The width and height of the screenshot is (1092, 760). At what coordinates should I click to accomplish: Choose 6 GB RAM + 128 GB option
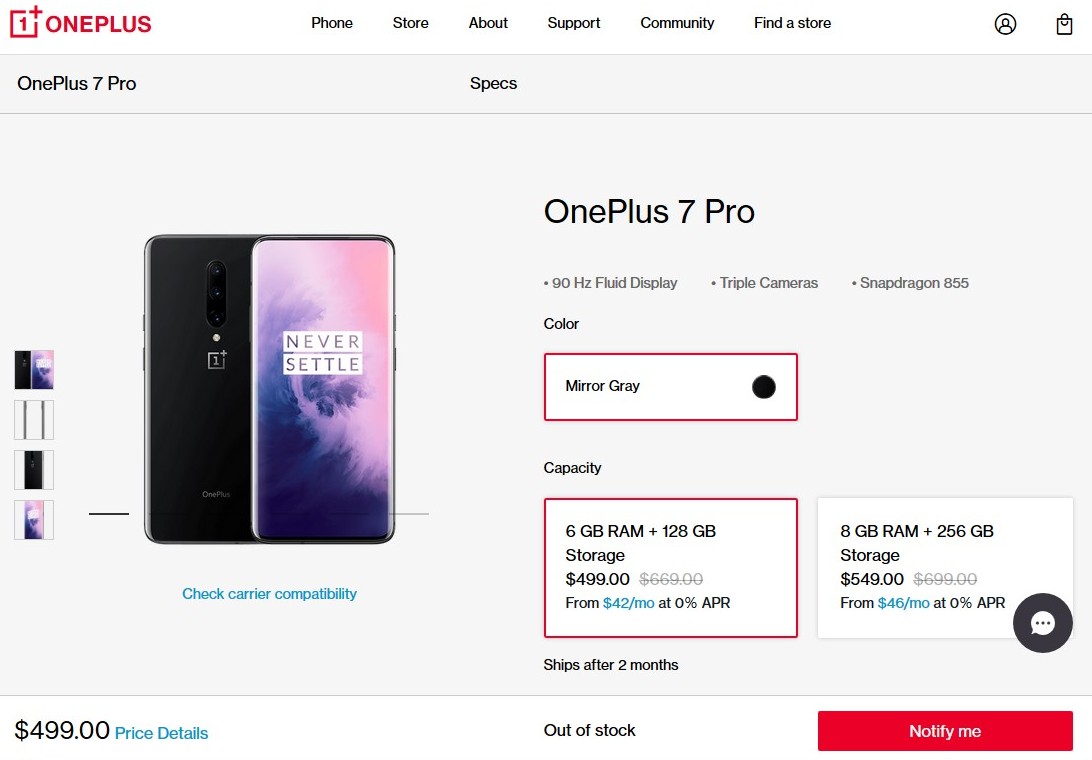tap(670, 567)
